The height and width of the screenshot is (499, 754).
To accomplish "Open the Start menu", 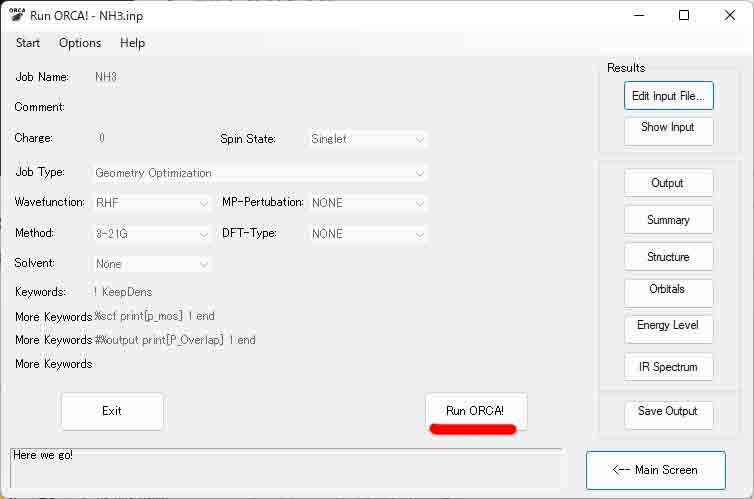I will 28,43.
